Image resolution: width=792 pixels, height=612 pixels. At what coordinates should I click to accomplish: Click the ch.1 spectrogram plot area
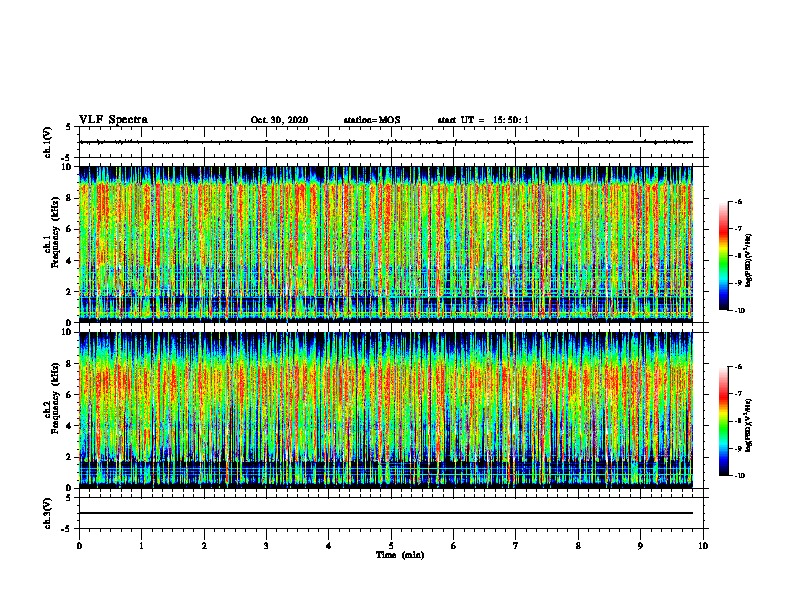[x=385, y=244]
